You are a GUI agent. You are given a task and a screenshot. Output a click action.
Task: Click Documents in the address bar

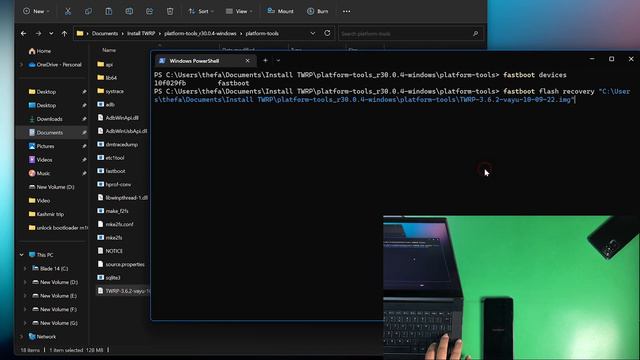coord(104,33)
